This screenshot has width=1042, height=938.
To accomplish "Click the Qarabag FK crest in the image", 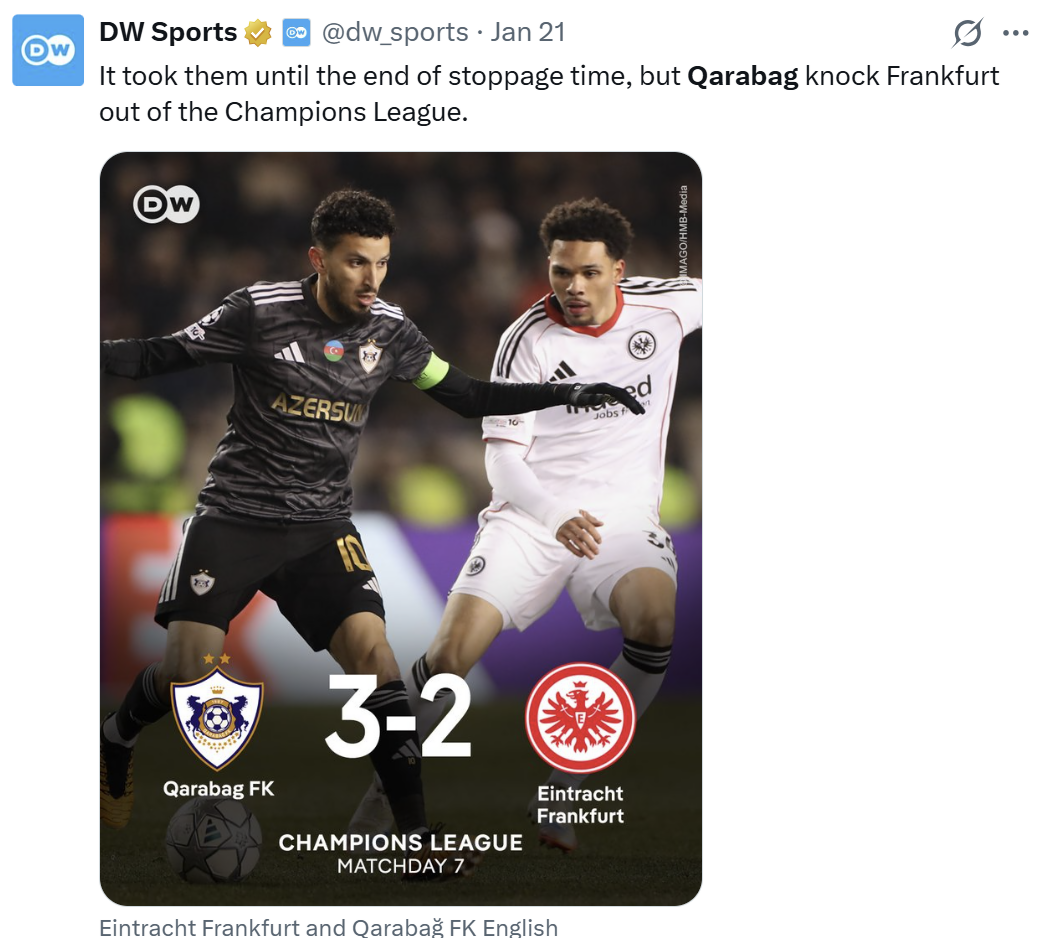I will pos(217,714).
